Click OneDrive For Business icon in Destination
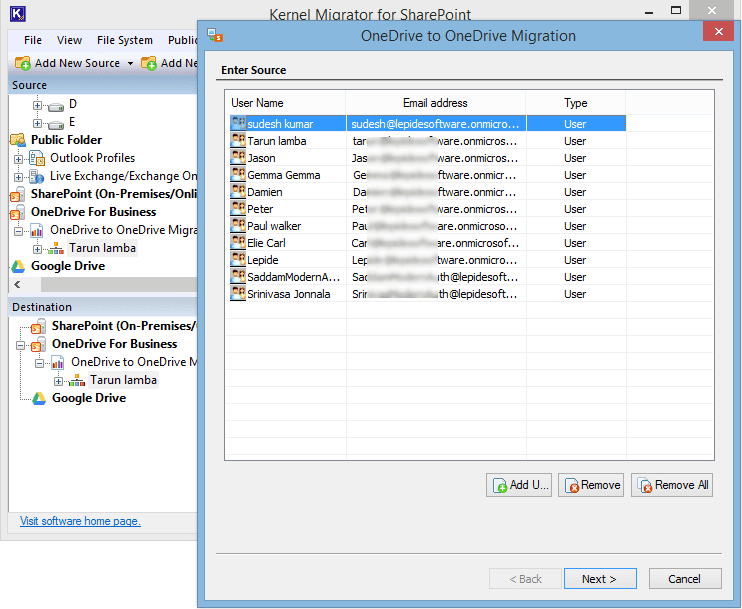This screenshot has height=609, width=742. [x=38, y=344]
